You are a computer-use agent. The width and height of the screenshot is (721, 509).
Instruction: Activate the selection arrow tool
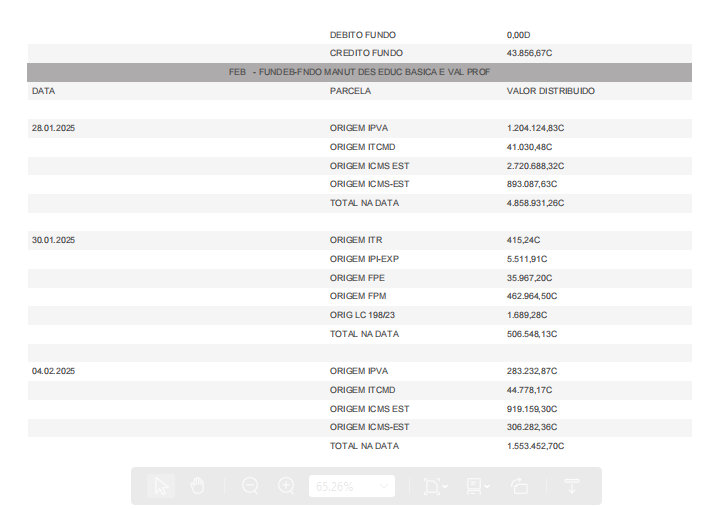(x=161, y=486)
